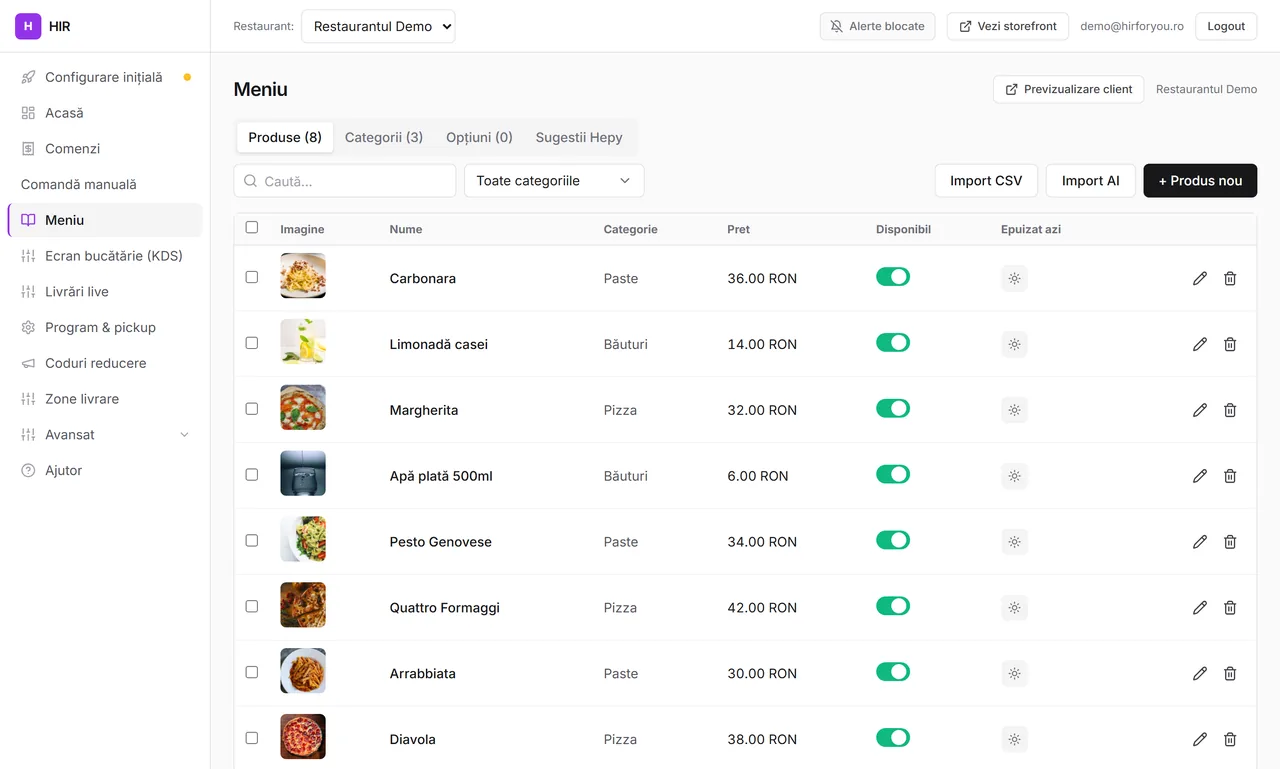The width and height of the screenshot is (1280, 769).
Task: Check the Carbonara row checkbox
Action: [252, 277]
